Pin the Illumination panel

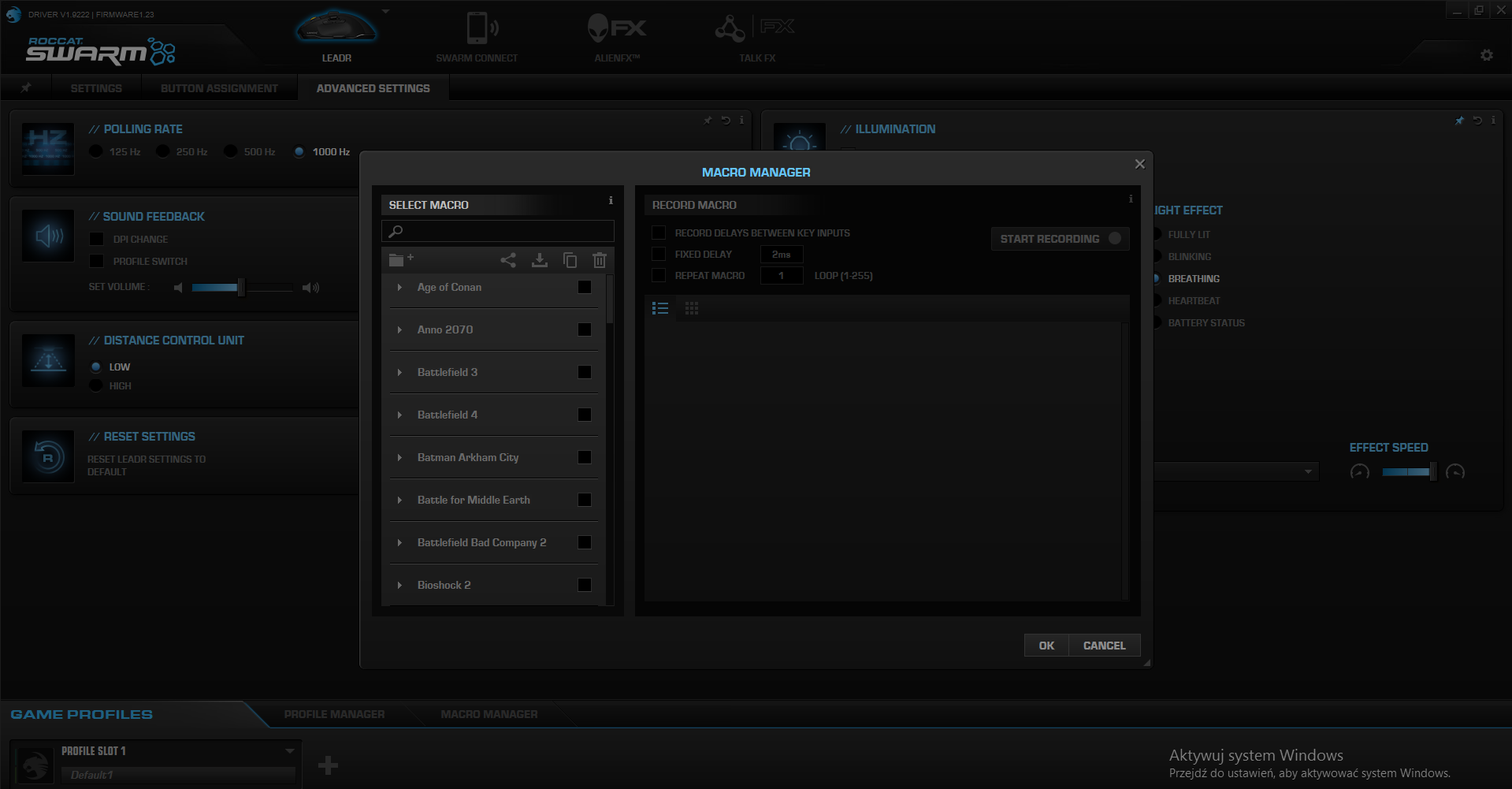pyautogui.click(x=1459, y=121)
